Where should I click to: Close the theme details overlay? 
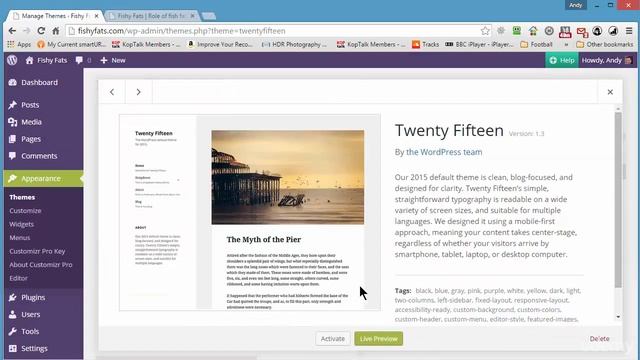coord(610,92)
